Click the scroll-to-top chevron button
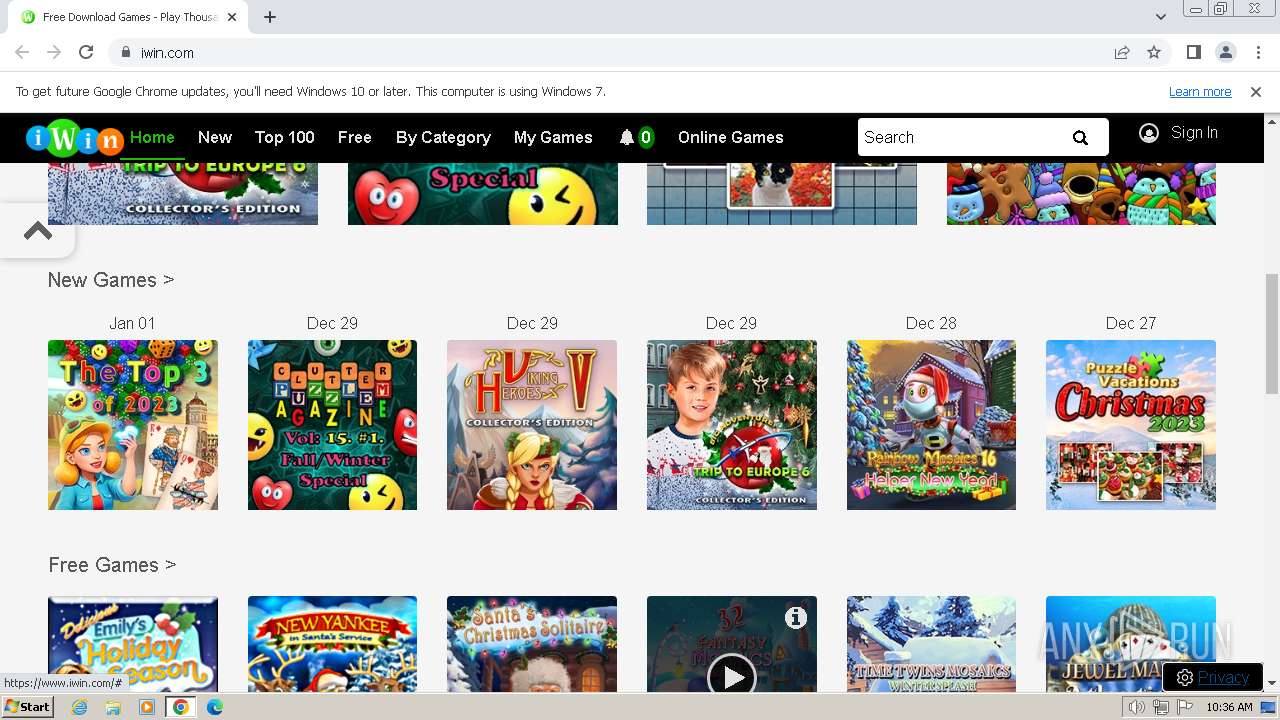The width and height of the screenshot is (1280, 720). click(37, 231)
